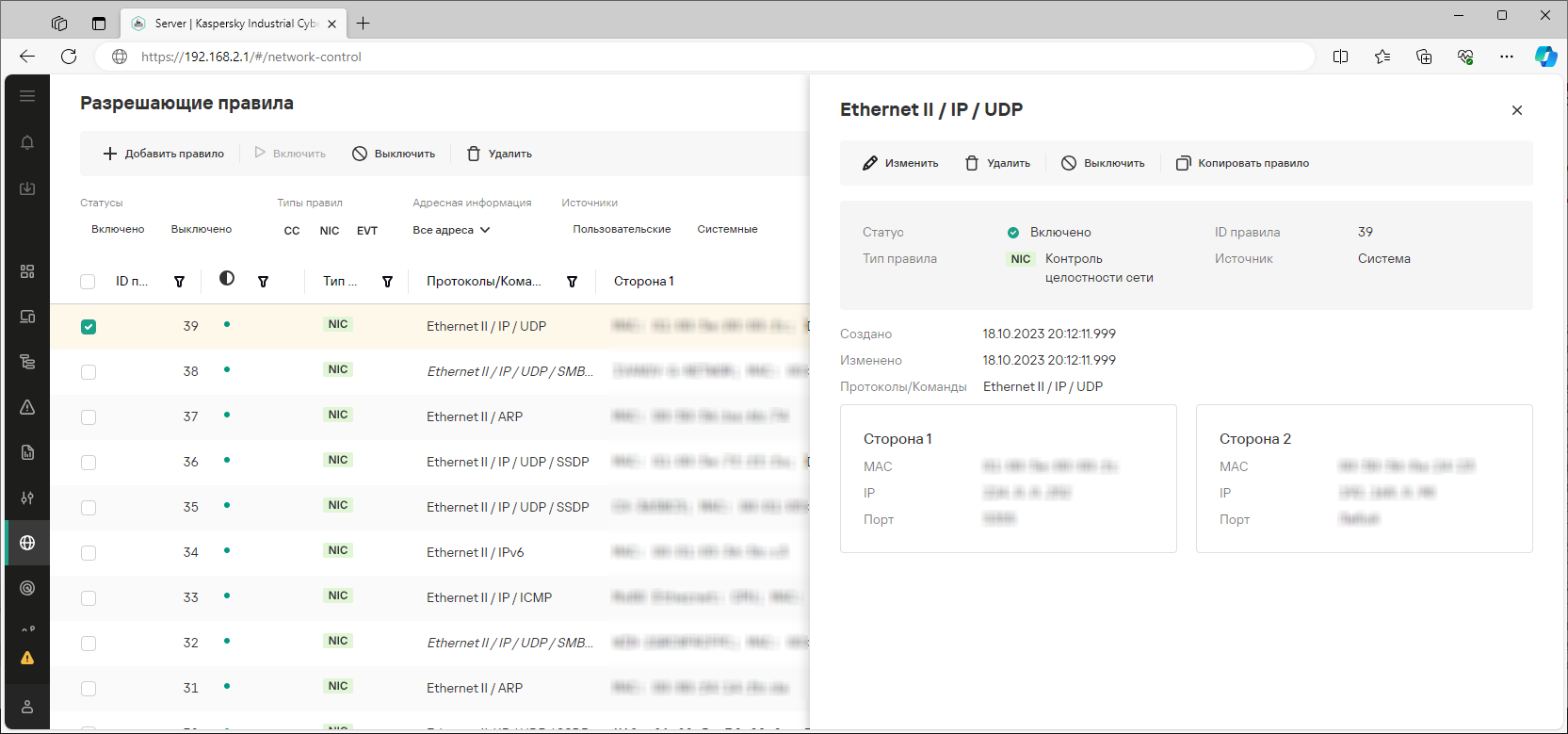Image resolution: width=1568 pixels, height=734 pixels.
Task: Check the checkbox for rule 37
Action: (x=89, y=417)
